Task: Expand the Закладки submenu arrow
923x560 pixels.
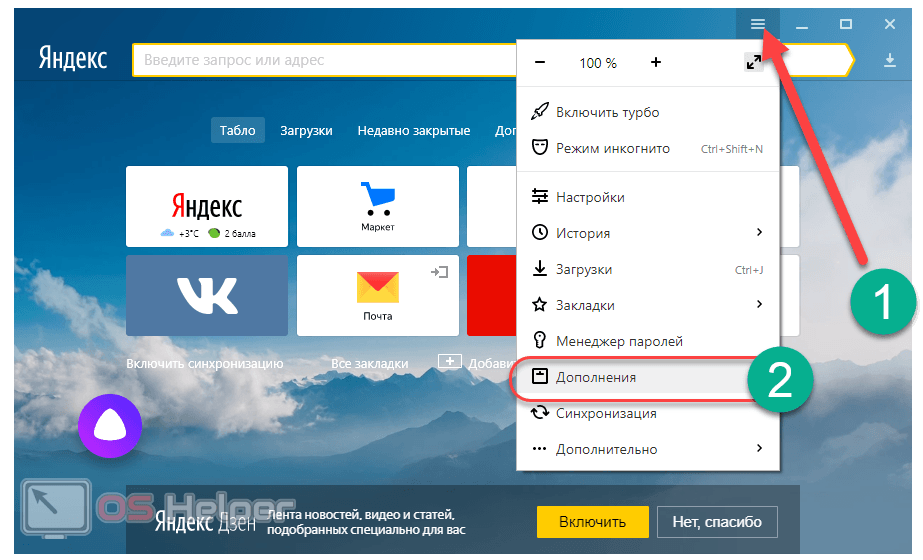Action: [759, 304]
